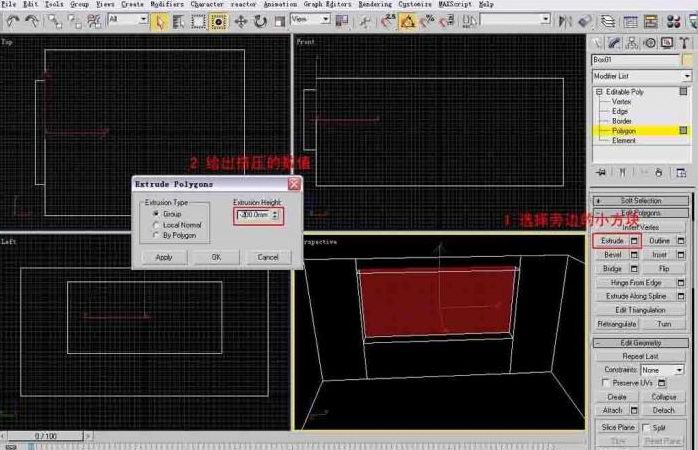Activate the Select and Move tool
Viewport: 698px width, 450px height.
pos(241,21)
